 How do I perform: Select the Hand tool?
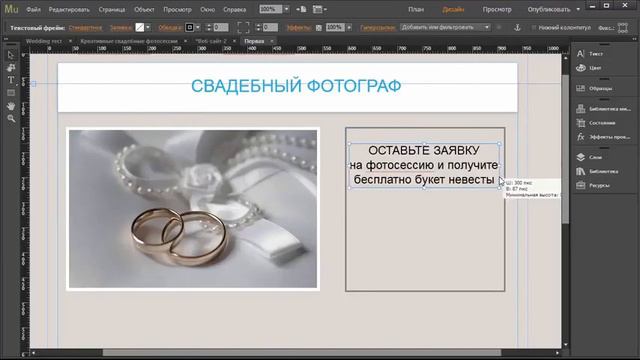[11, 106]
